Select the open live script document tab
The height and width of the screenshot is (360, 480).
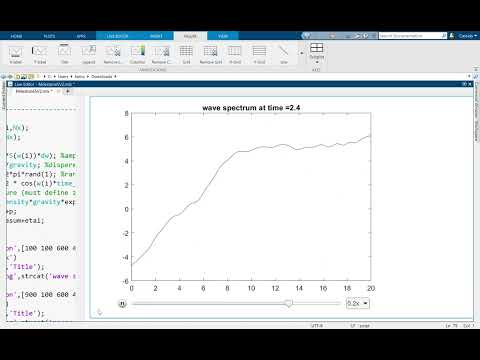pos(33,91)
